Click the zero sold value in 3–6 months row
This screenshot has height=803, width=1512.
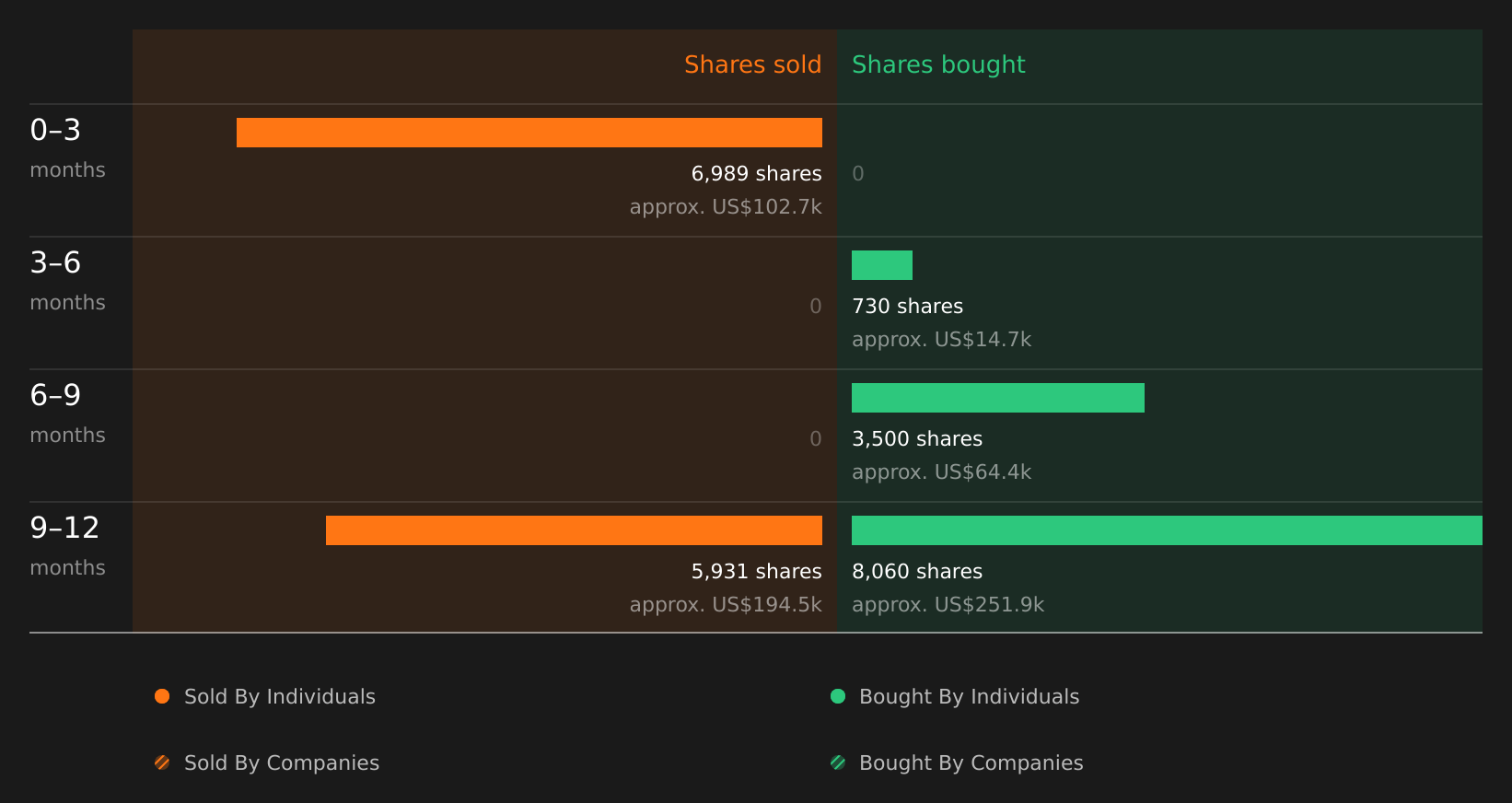(x=816, y=306)
